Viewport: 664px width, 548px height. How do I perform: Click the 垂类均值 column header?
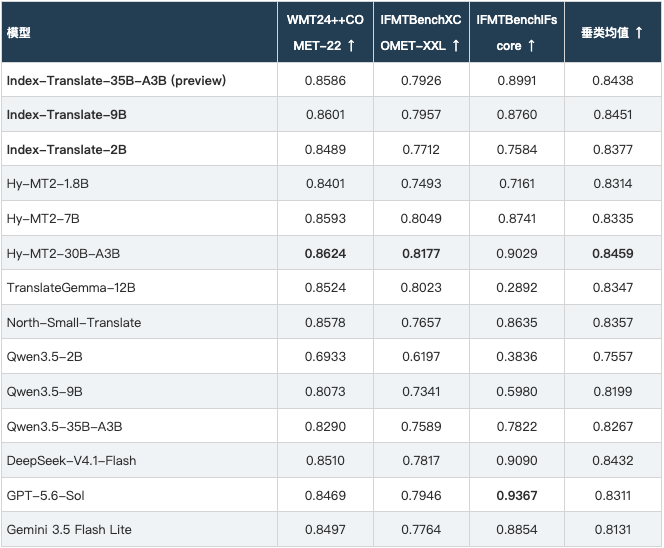pyautogui.click(x=612, y=33)
